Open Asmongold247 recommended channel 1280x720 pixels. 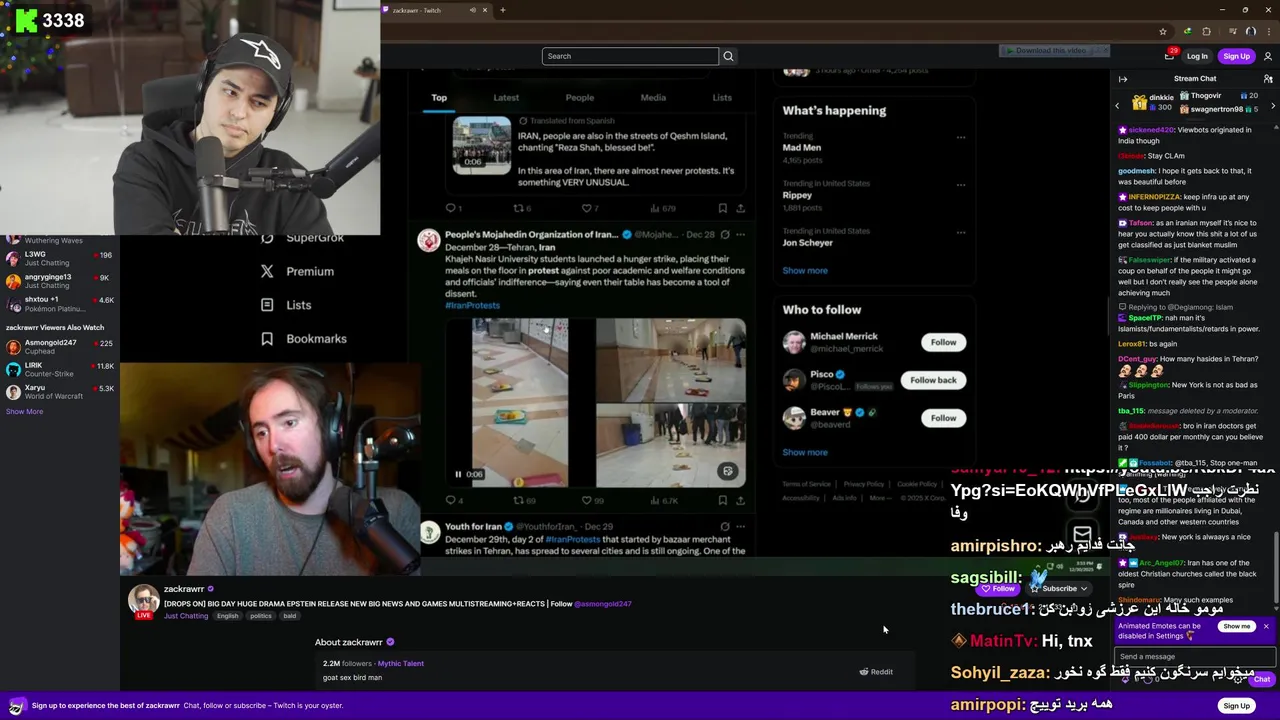pyautogui.click(x=60, y=347)
